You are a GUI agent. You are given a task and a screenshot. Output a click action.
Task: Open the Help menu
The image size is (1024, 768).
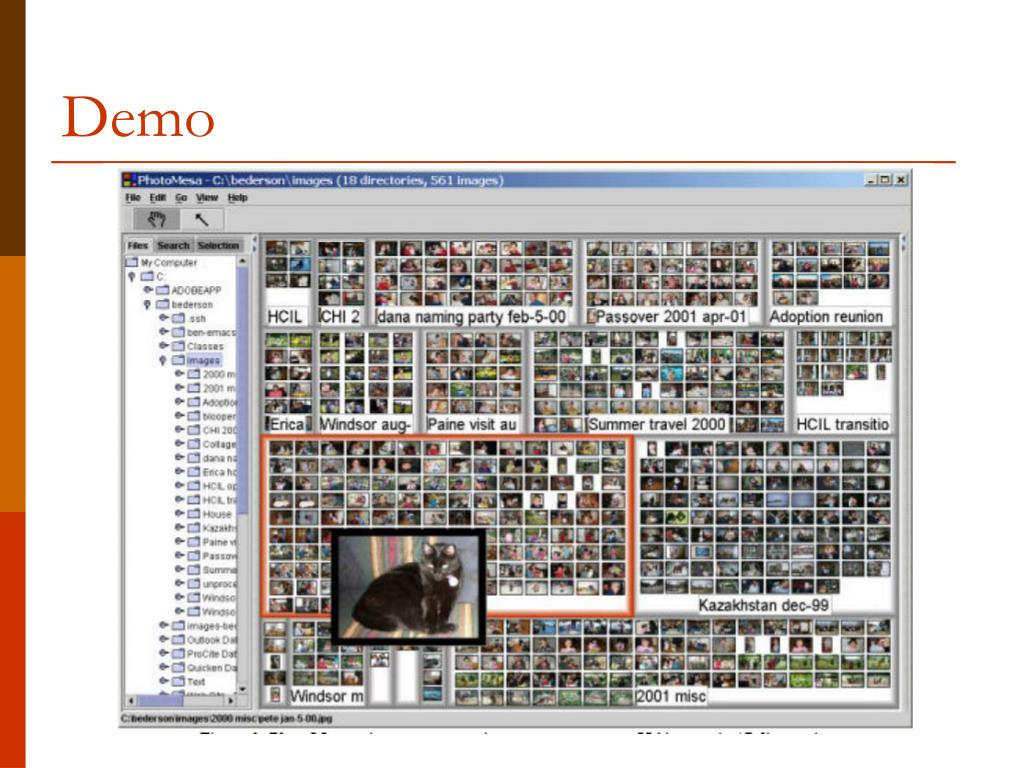tap(238, 197)
